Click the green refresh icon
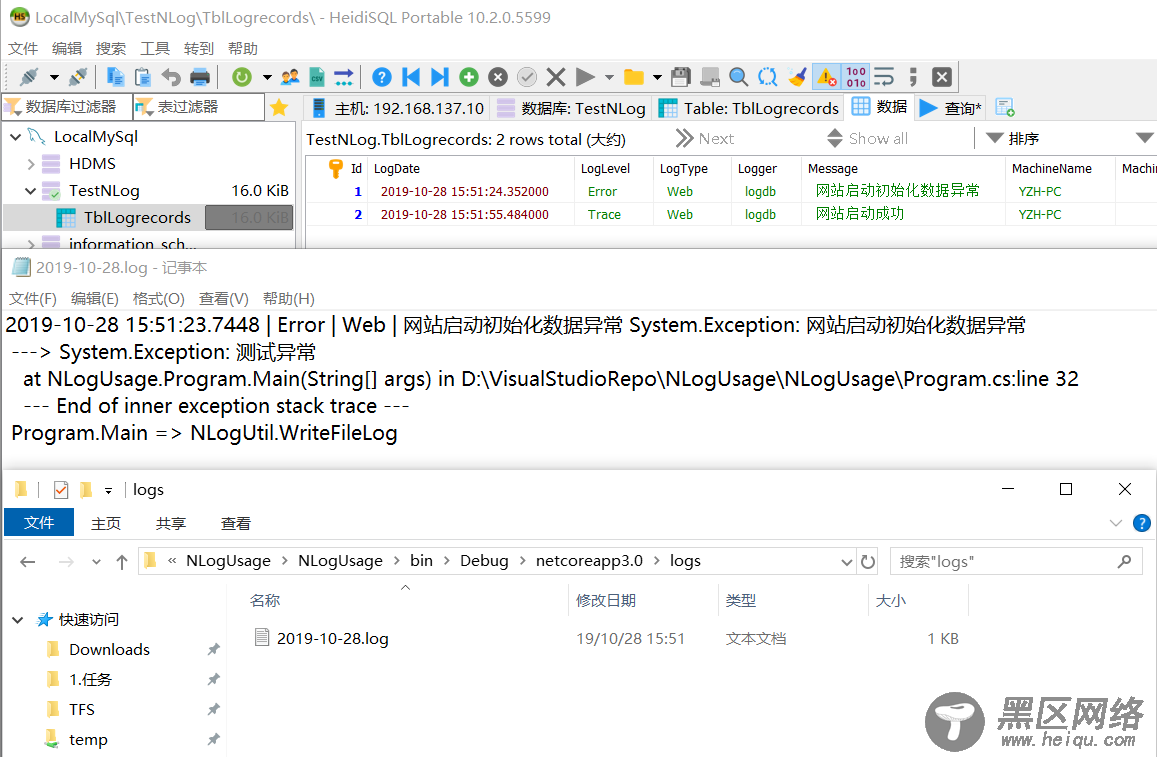1157x757 pixels. [x=242, y=77]
